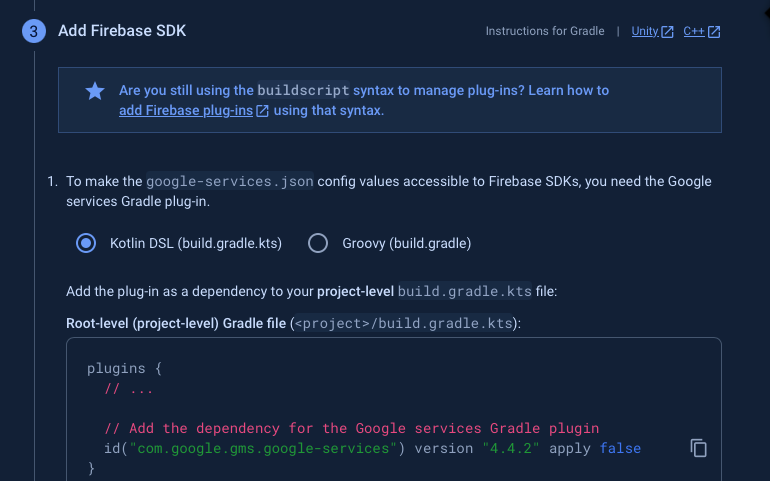Select the Kotlin DSL (build.gradle.kts) radio button
This screenshot has height=481, width=770.
point(86,243)
